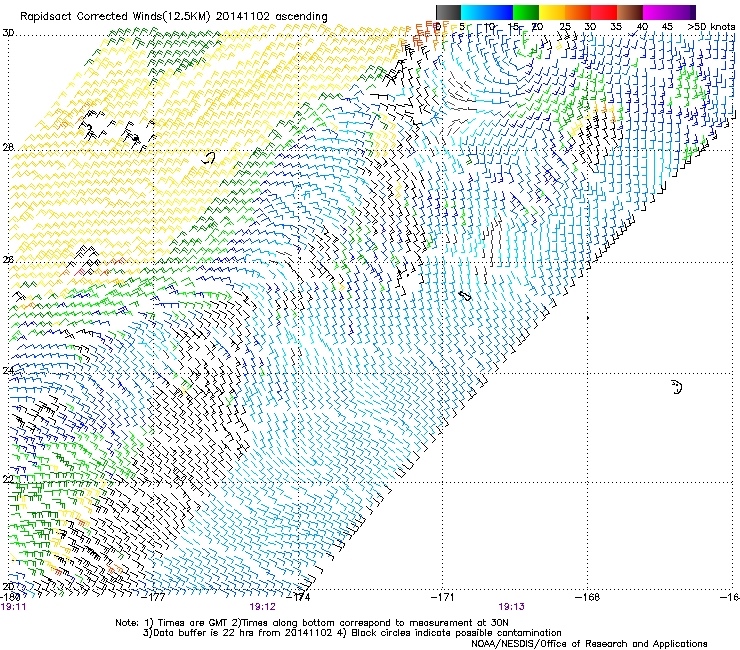Click the island outline near 24N east of -168
Image resolution: width=740 pixels, height=650 pixels.
[677, 387]
